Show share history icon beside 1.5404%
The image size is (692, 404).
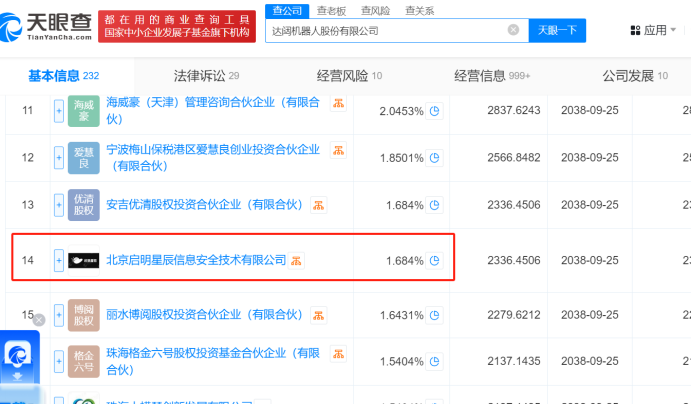click(434, 362)
